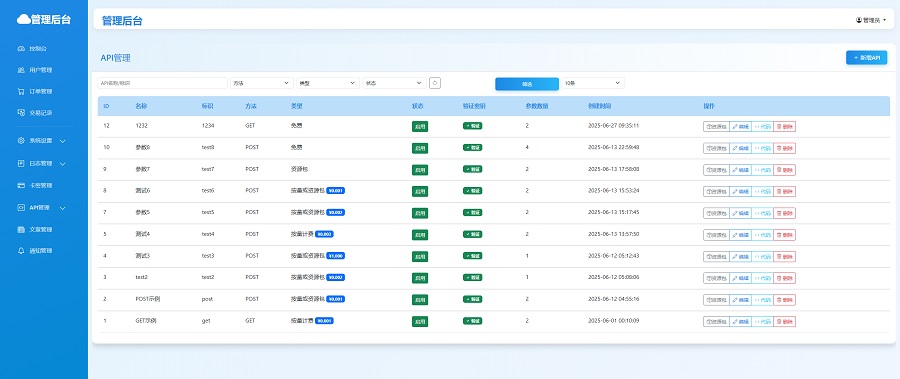Toggle the 启用 status badge for test2
Screen dimensions: 900x379
420,278
